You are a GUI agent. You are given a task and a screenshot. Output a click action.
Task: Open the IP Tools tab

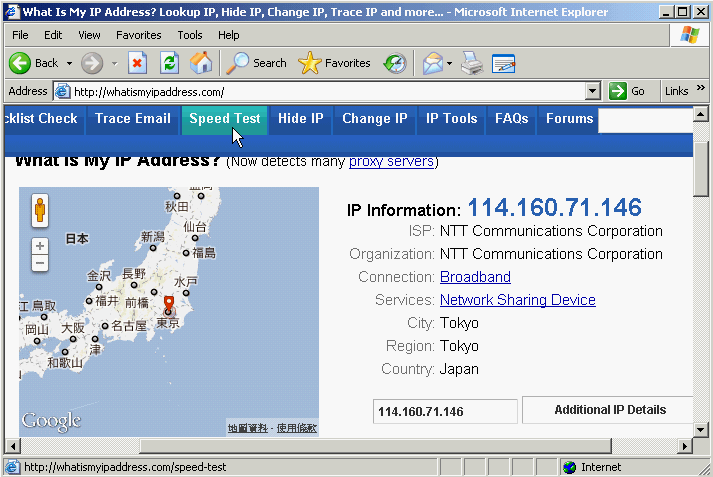click(452, 119)
